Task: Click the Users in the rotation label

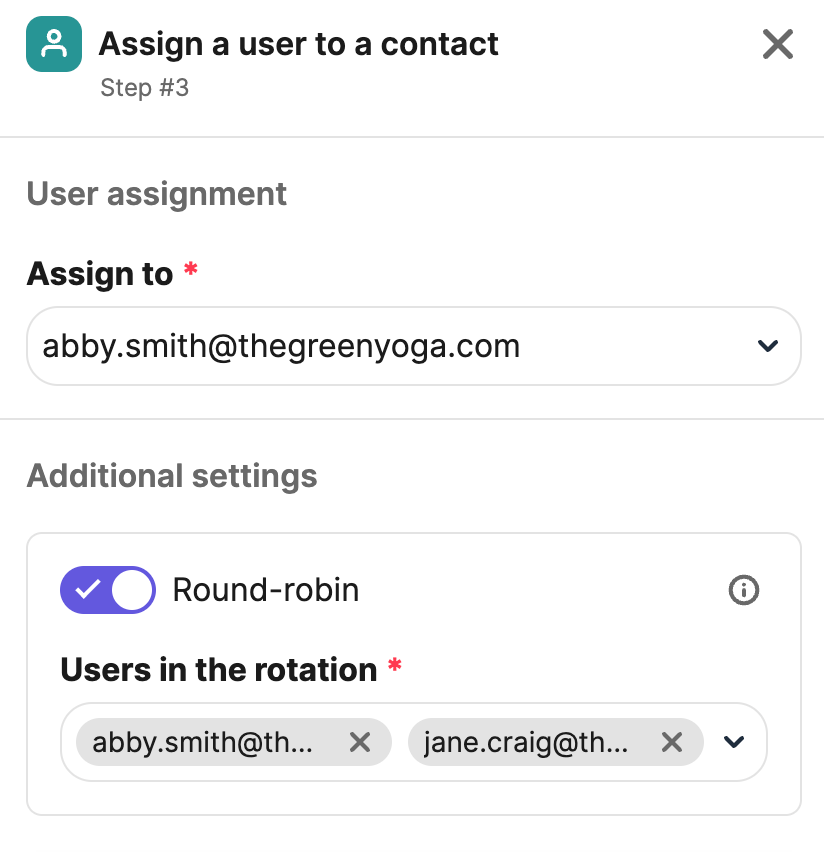Action: 219,669
